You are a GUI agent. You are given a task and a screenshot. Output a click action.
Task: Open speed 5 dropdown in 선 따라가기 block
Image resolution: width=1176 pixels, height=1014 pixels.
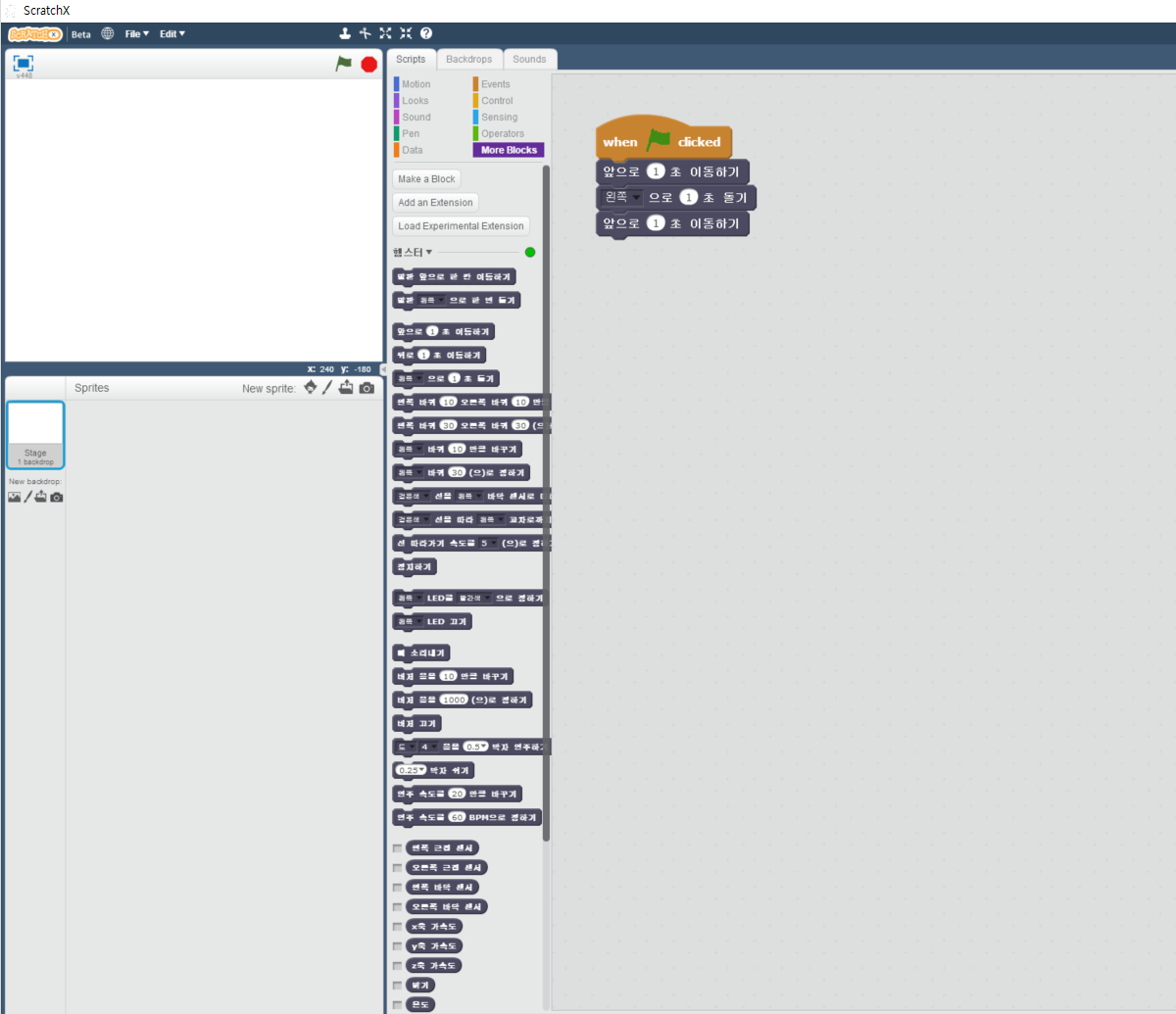tap(489, 543)
